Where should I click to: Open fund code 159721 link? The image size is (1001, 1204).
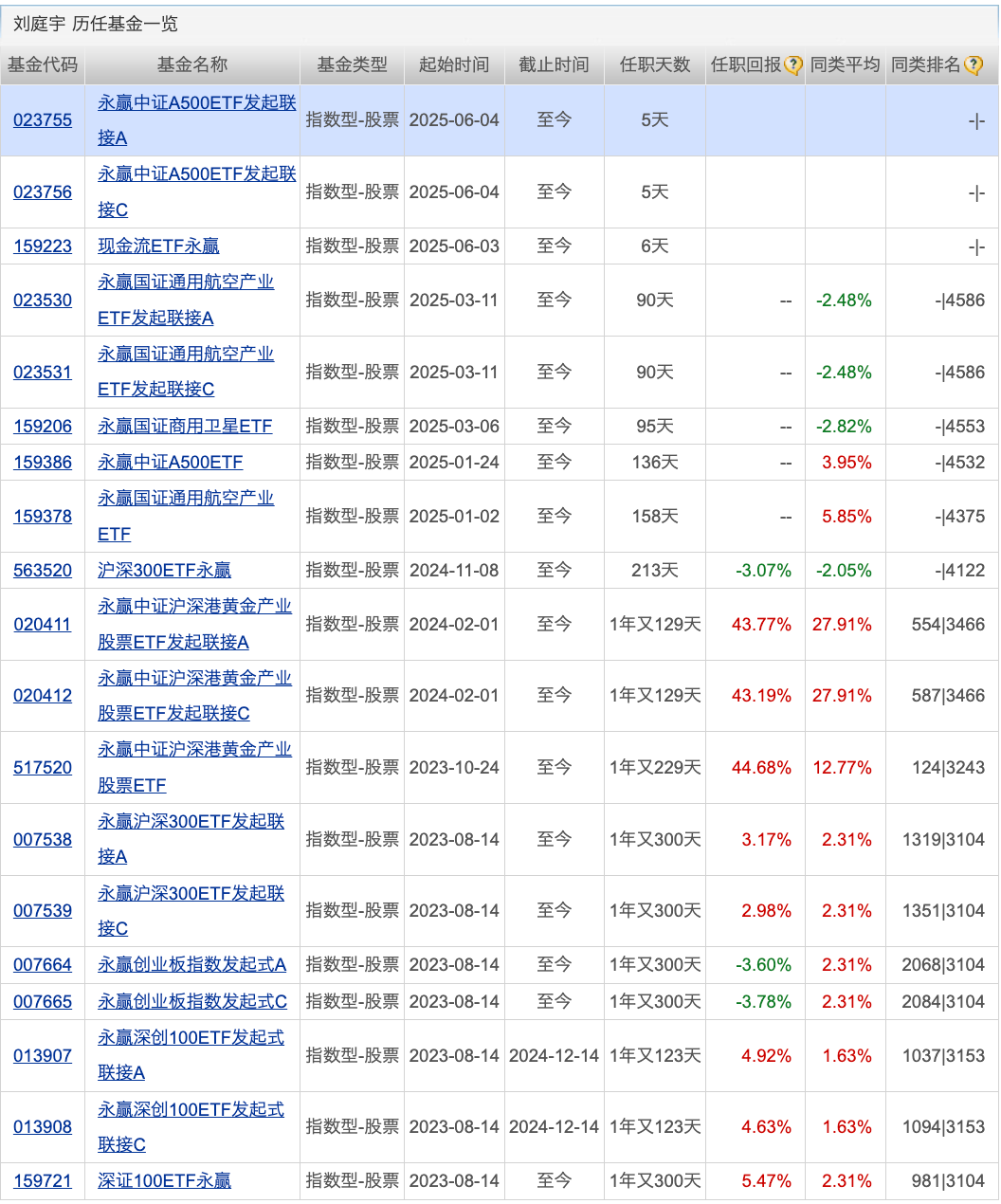point(43,1181)
